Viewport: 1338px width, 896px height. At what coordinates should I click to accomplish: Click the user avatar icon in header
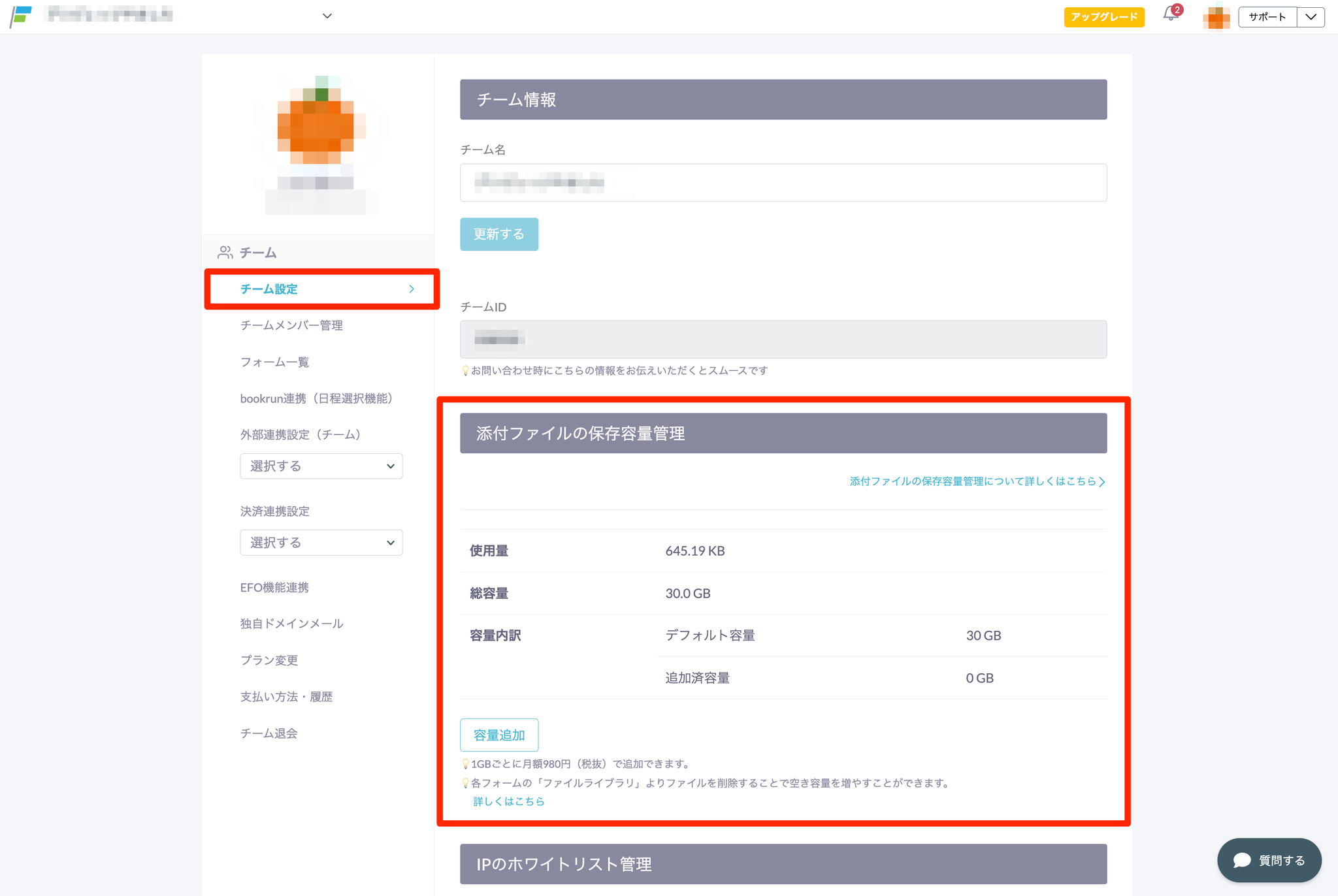[x=1216, y=17]
